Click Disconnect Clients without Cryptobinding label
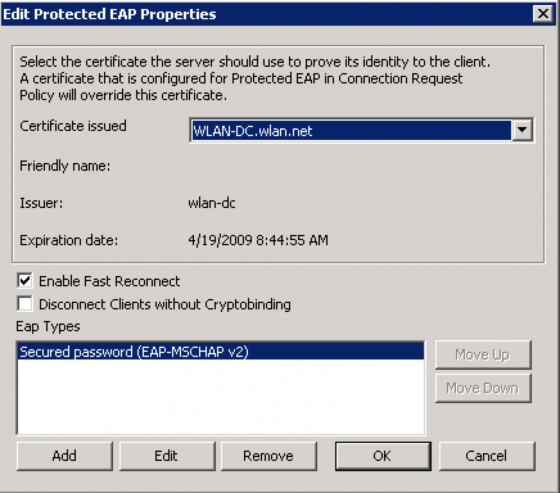This screenshot has width=560, height=493. (165, 305)
